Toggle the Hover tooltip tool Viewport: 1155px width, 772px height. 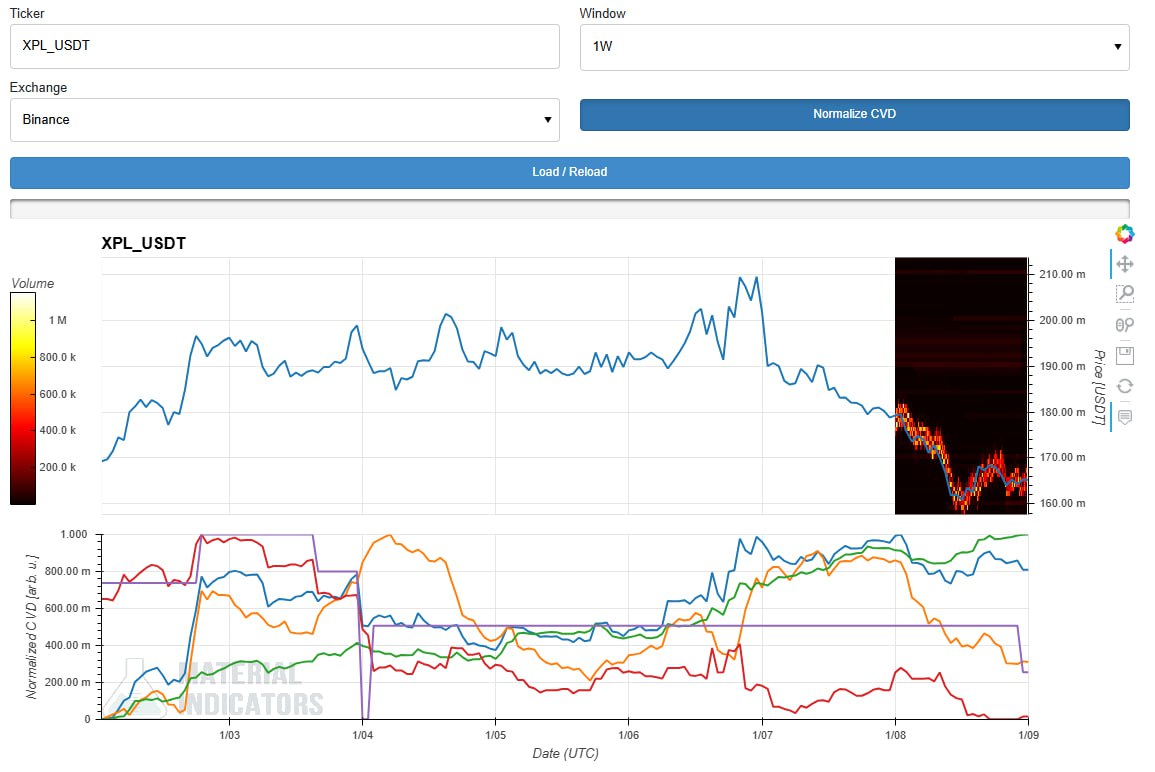click(x=1125, y=416)
